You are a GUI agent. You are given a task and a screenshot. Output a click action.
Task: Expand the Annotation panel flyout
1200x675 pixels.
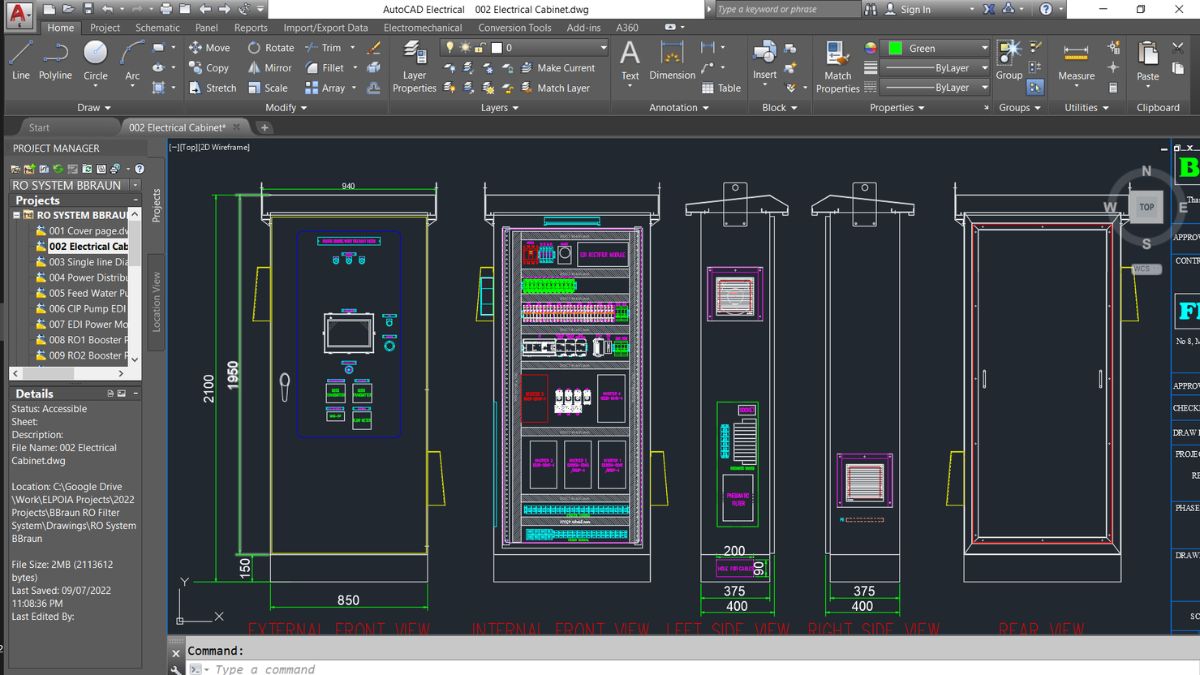point(679,107)
